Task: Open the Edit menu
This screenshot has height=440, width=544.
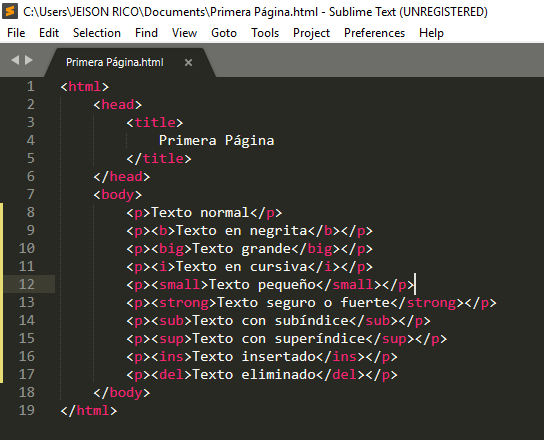Action: pyautogui.click(x=49, y=33)
